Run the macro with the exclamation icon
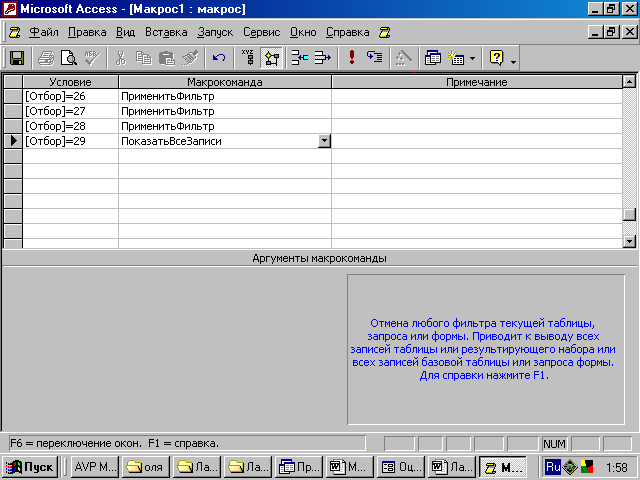The image size is (640, 480). (351, 58)
